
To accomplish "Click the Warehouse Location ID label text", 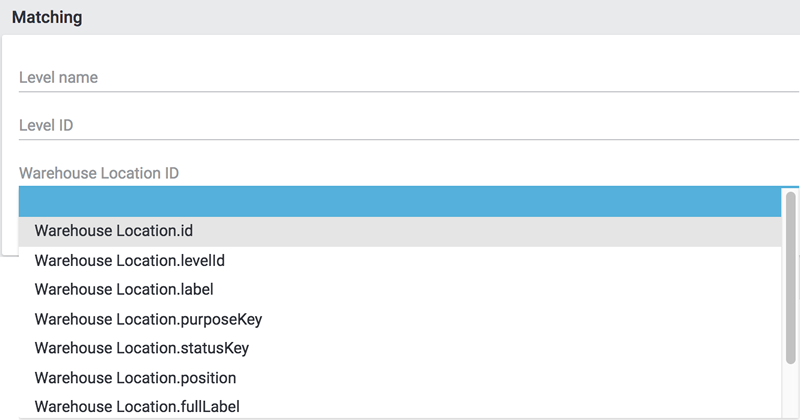I will click(98, 173).
